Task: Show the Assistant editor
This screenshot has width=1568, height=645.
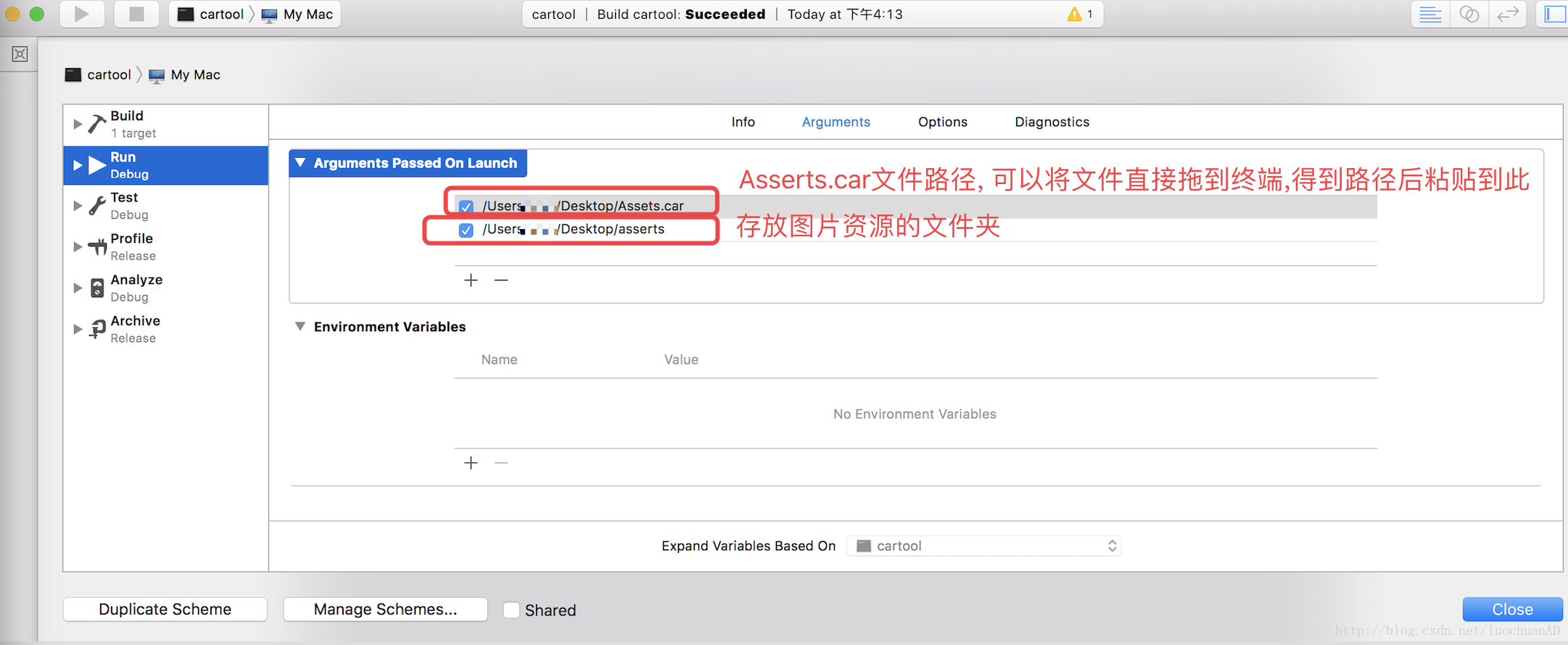Action: coord(1469,14)
